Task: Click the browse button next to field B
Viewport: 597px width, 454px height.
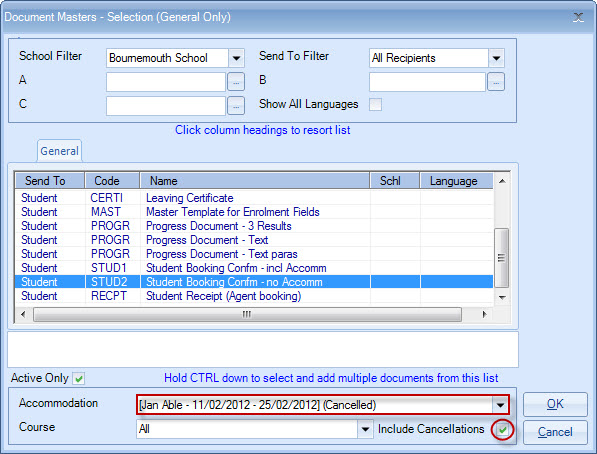Action: [496, 82]
